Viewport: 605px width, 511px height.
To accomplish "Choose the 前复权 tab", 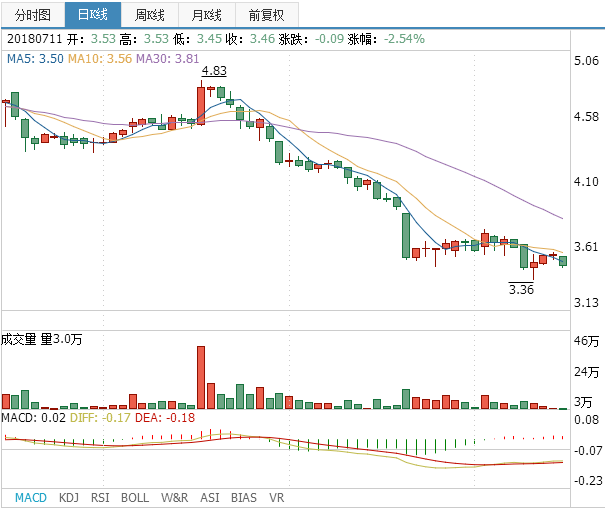I will (x=267, y=15).
